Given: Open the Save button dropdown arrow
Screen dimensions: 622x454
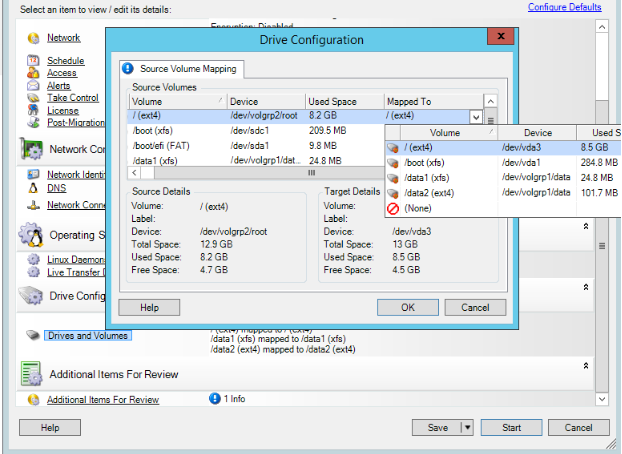Looking at the screenshot, I should pos(466,428).
